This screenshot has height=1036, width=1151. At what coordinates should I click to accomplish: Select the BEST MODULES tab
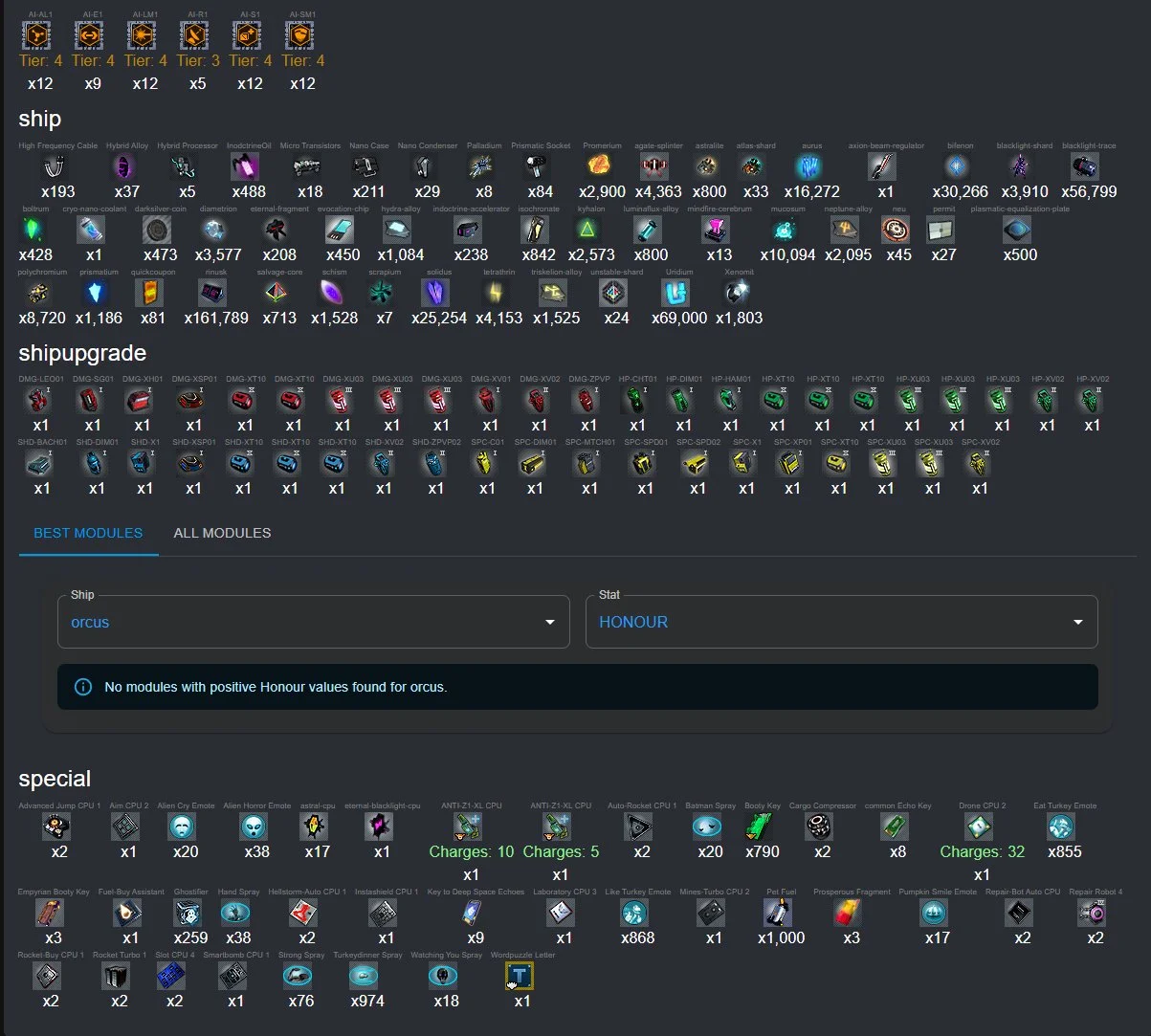(x=88, y=533)
